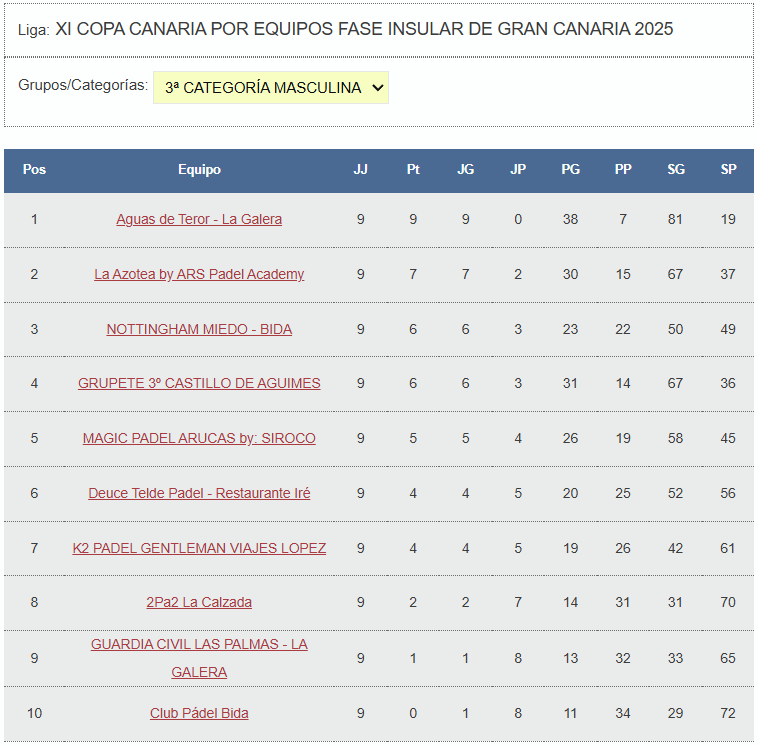
Task: Select MAGIC PADEL ARUCAS by: SIROCO link
Action: click(x=199, y=438)
